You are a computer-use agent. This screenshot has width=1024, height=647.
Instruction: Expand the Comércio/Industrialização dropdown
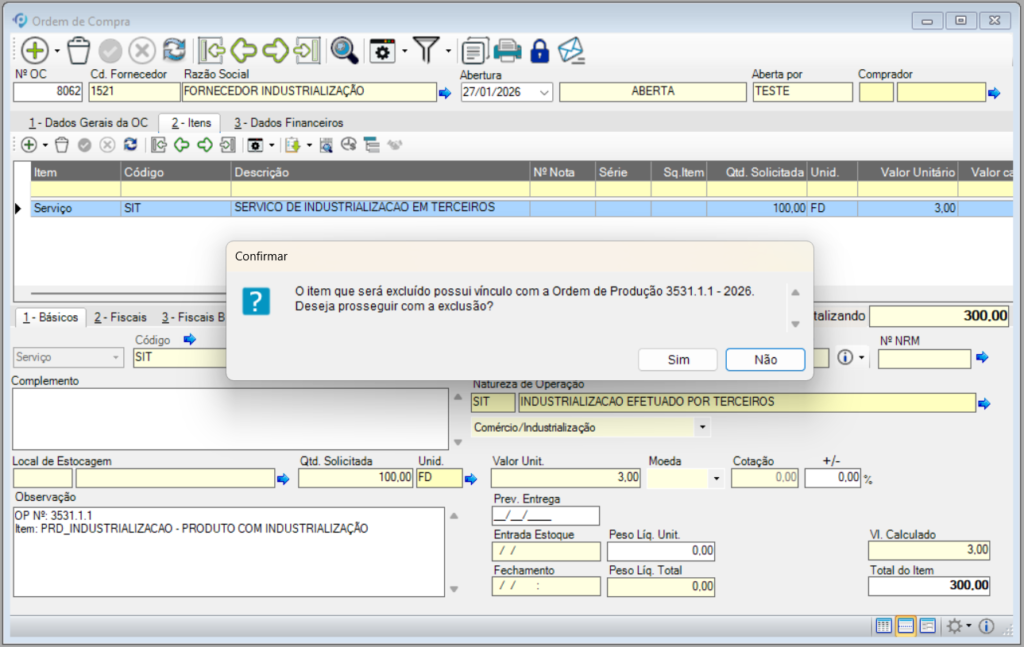[x=702, y=427]
